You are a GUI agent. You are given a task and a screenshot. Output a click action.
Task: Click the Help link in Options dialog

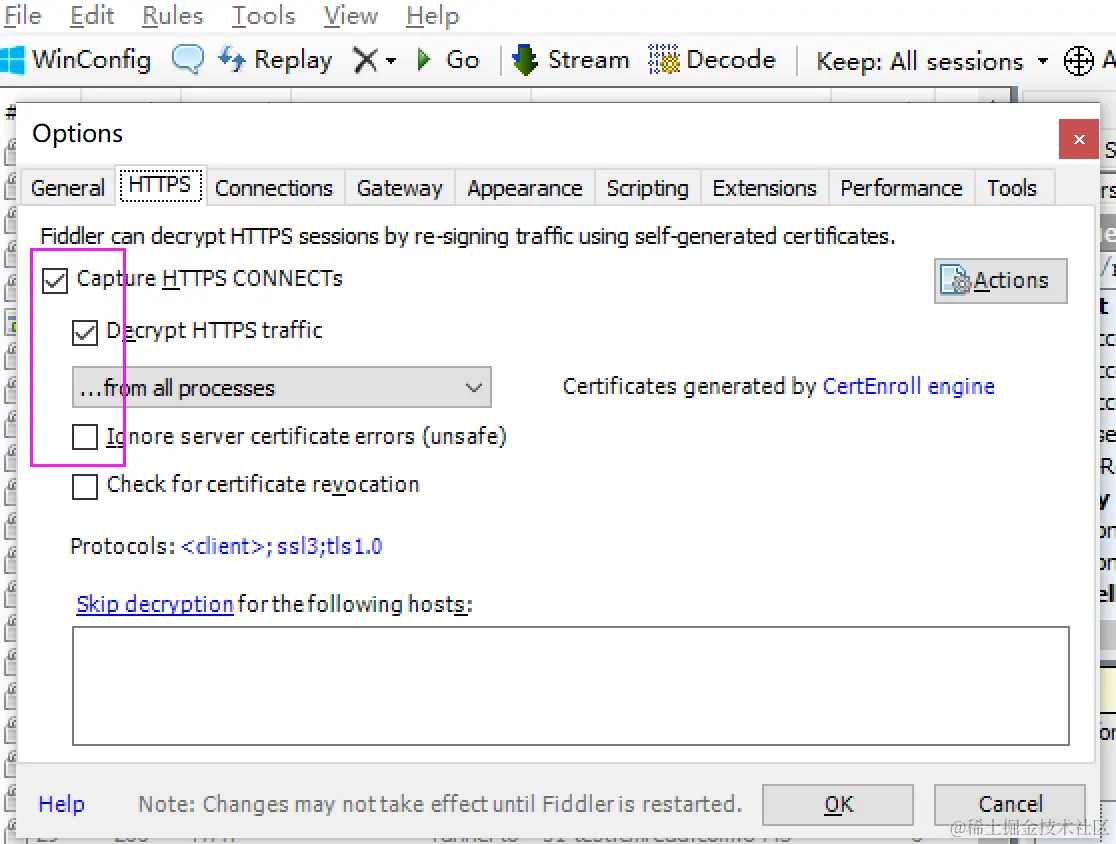pyautogui.click(x=61, y=804)
